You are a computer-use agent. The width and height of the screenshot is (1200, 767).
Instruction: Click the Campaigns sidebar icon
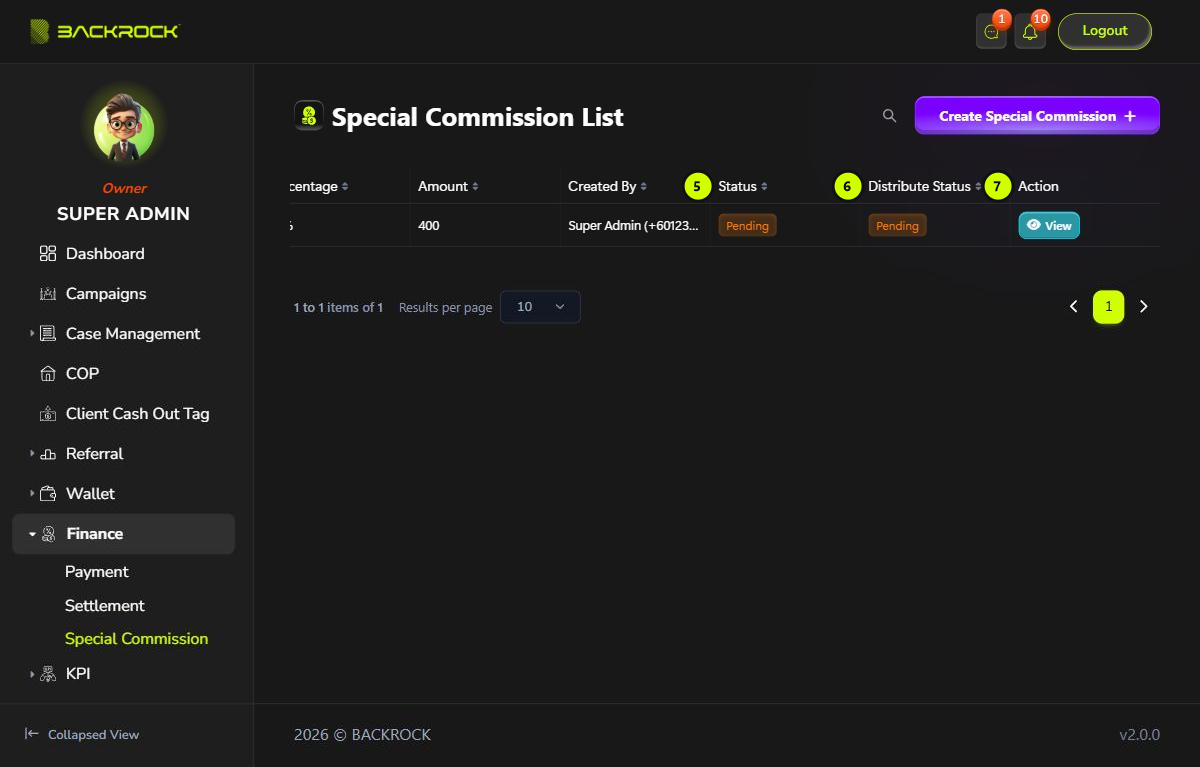48,294
